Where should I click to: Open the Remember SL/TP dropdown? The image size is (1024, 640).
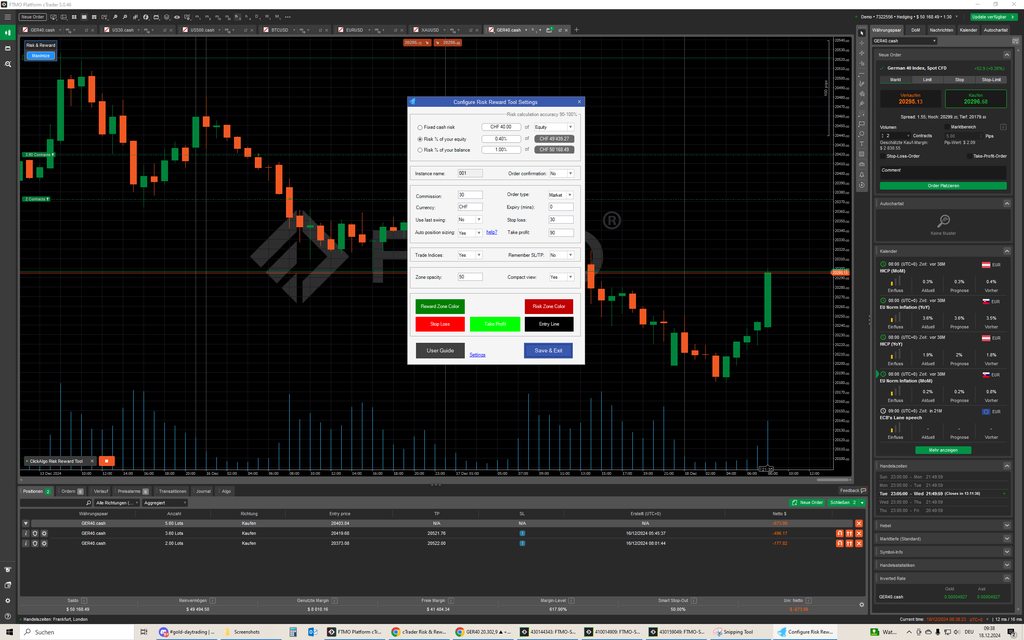561,255
